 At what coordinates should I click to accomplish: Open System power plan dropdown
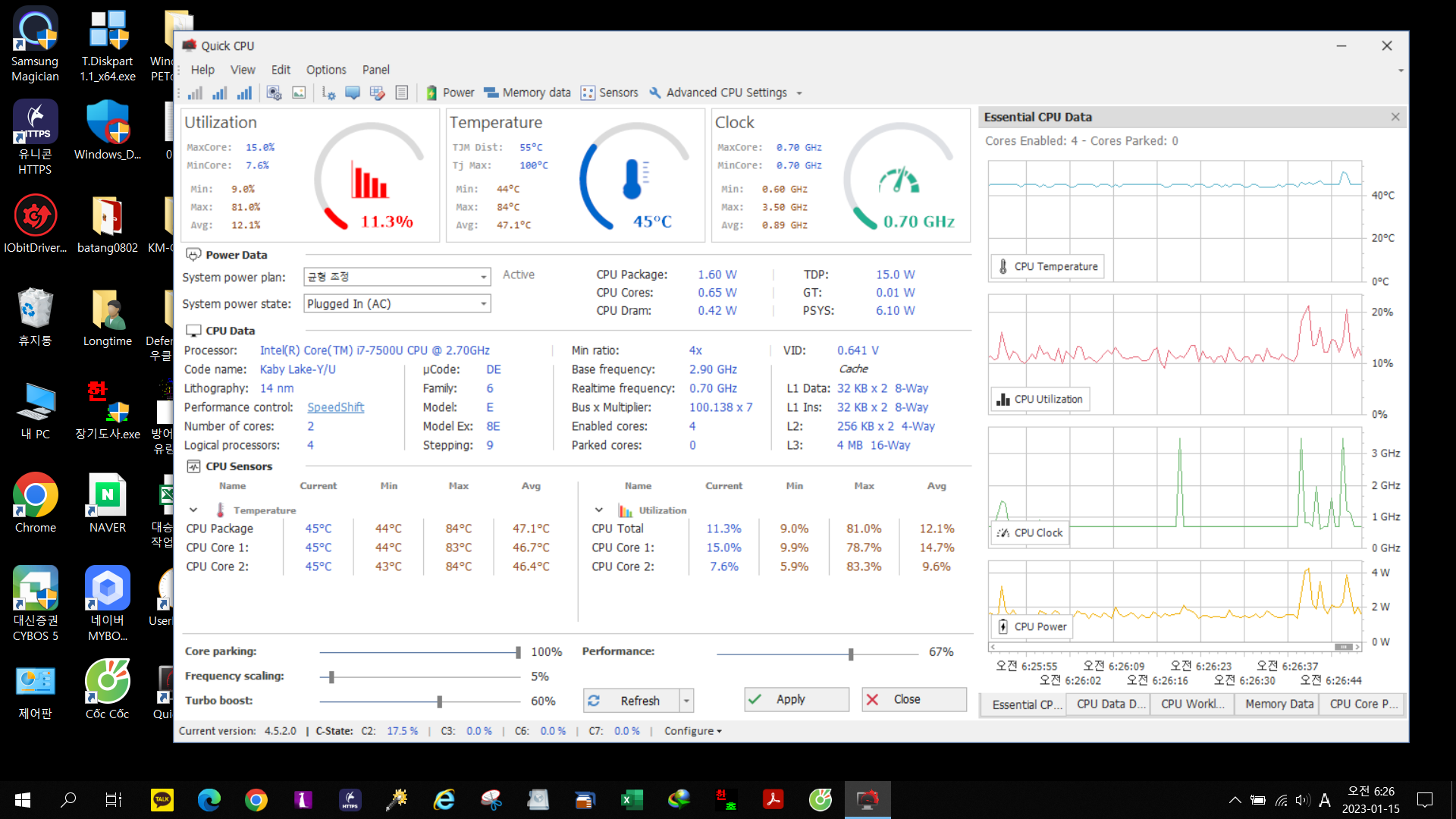click(x=397, y=277)
